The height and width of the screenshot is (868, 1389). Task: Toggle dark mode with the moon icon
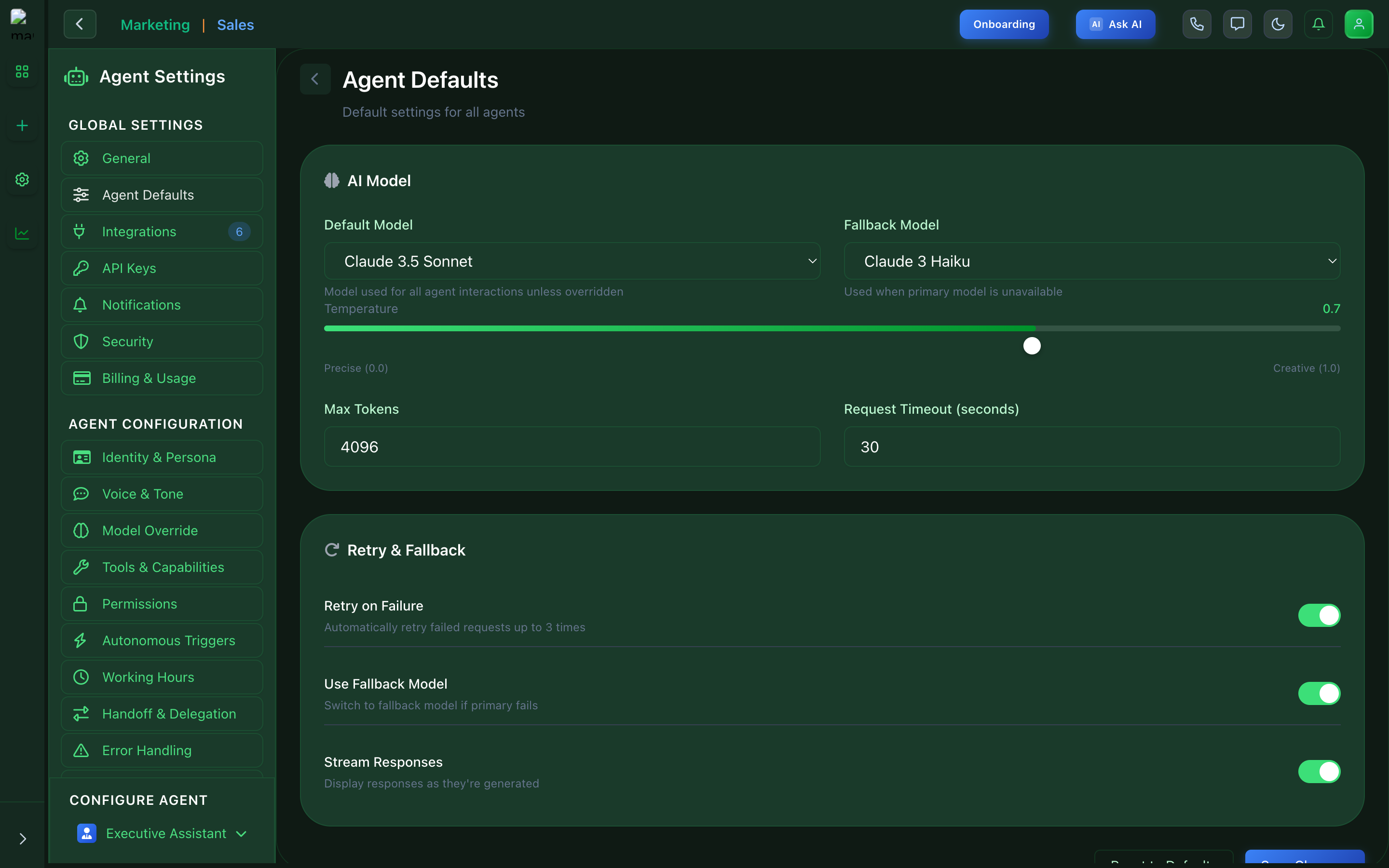point(1278,24)
